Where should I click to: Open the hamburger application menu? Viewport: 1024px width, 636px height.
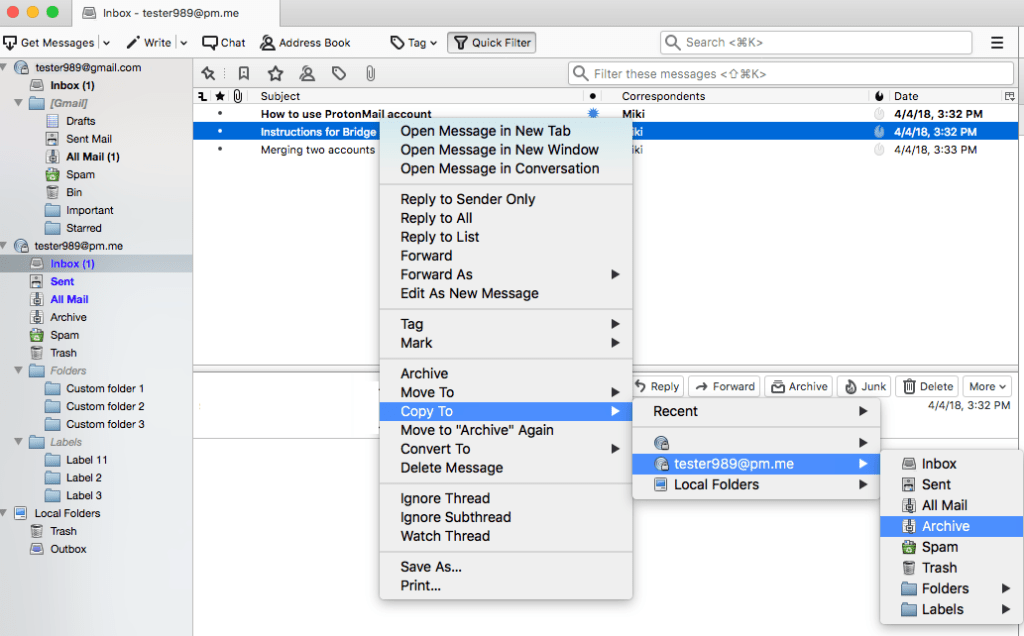(997, 43)
